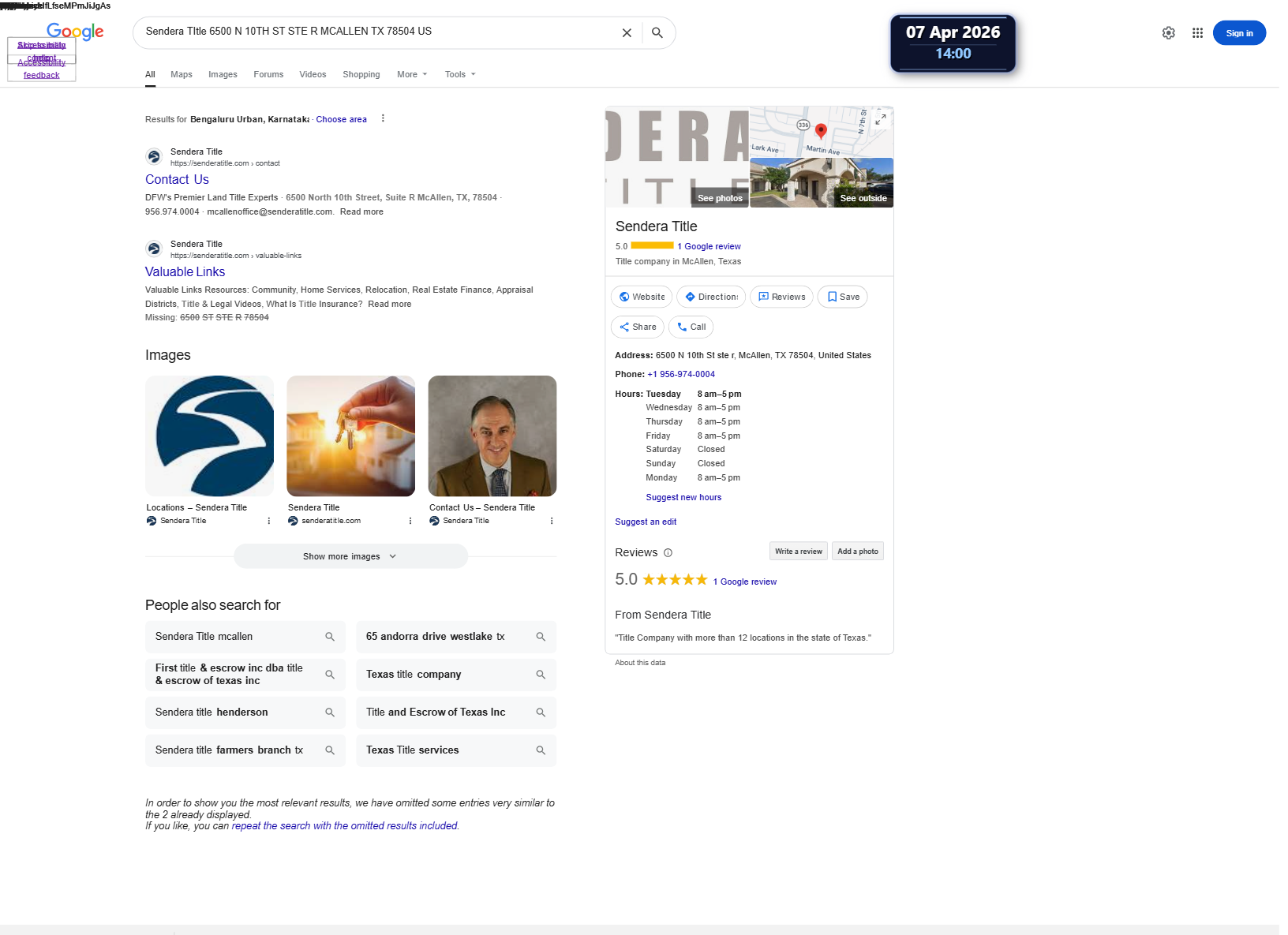Open options menu for Contact Us – Sendera Title image
This screenshot has height=935, width=1288.
click(x=552, y=521)
